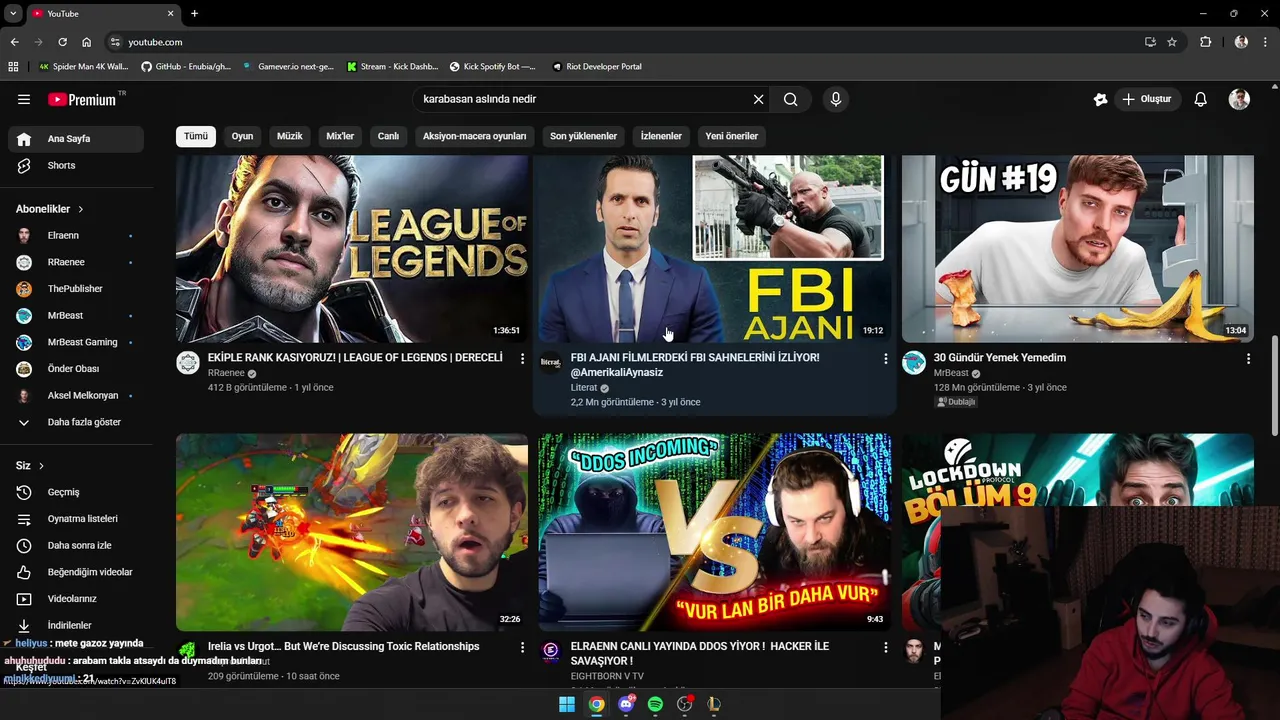
Task: Click the Literat channel name
Action: (x=584, y=388)
